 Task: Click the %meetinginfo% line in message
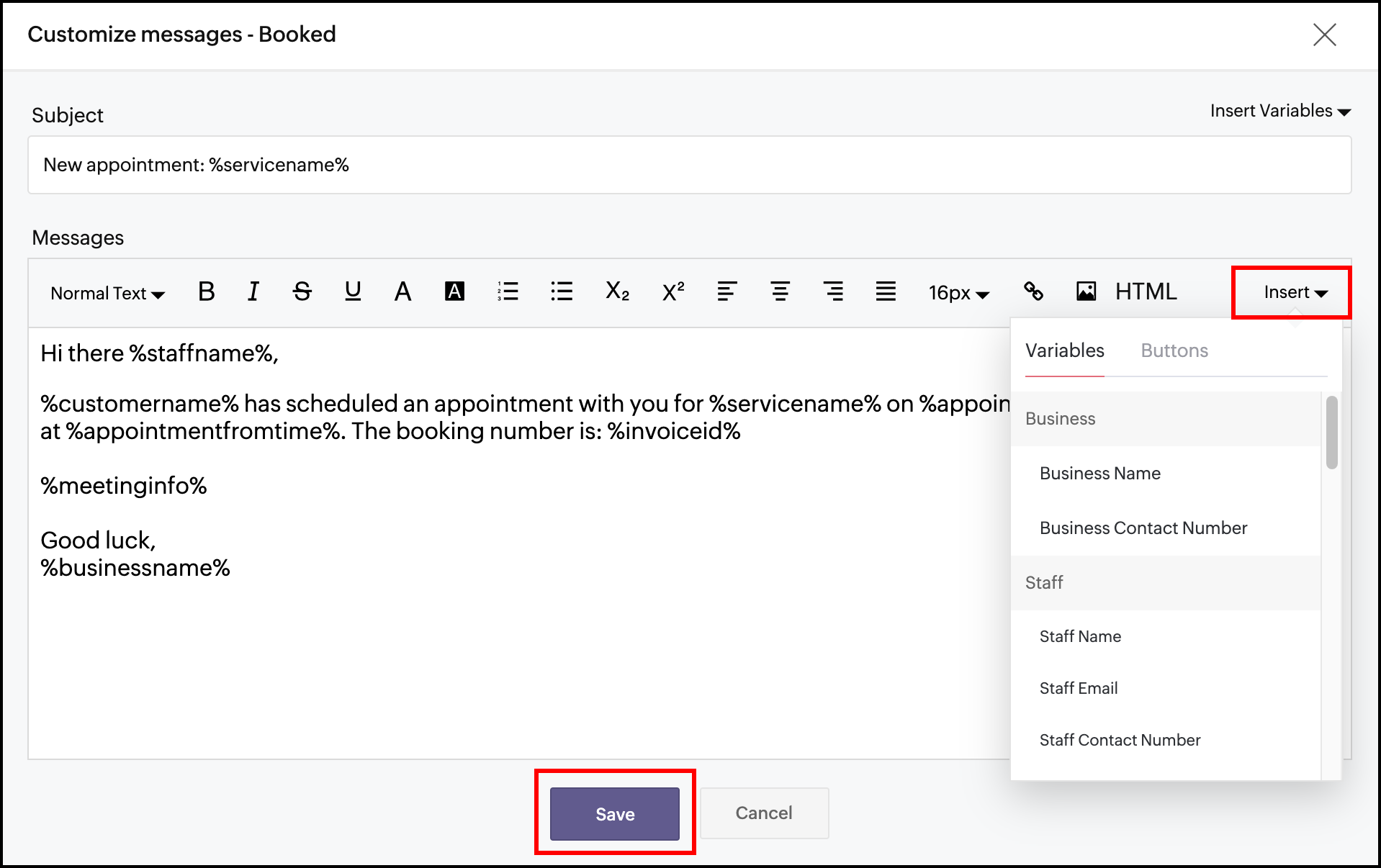coord(124,486)
